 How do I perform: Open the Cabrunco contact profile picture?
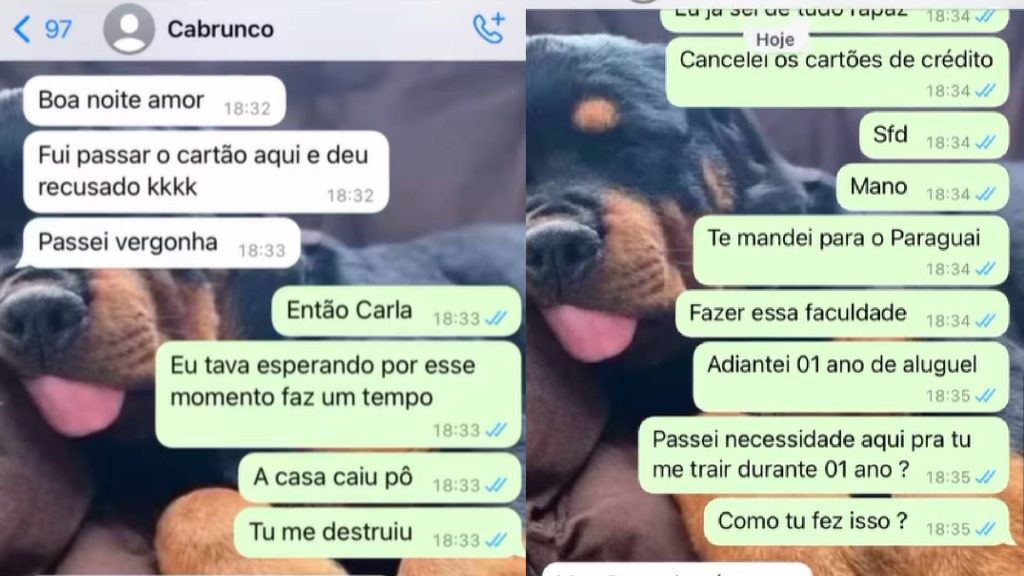(x=129, y=29)
